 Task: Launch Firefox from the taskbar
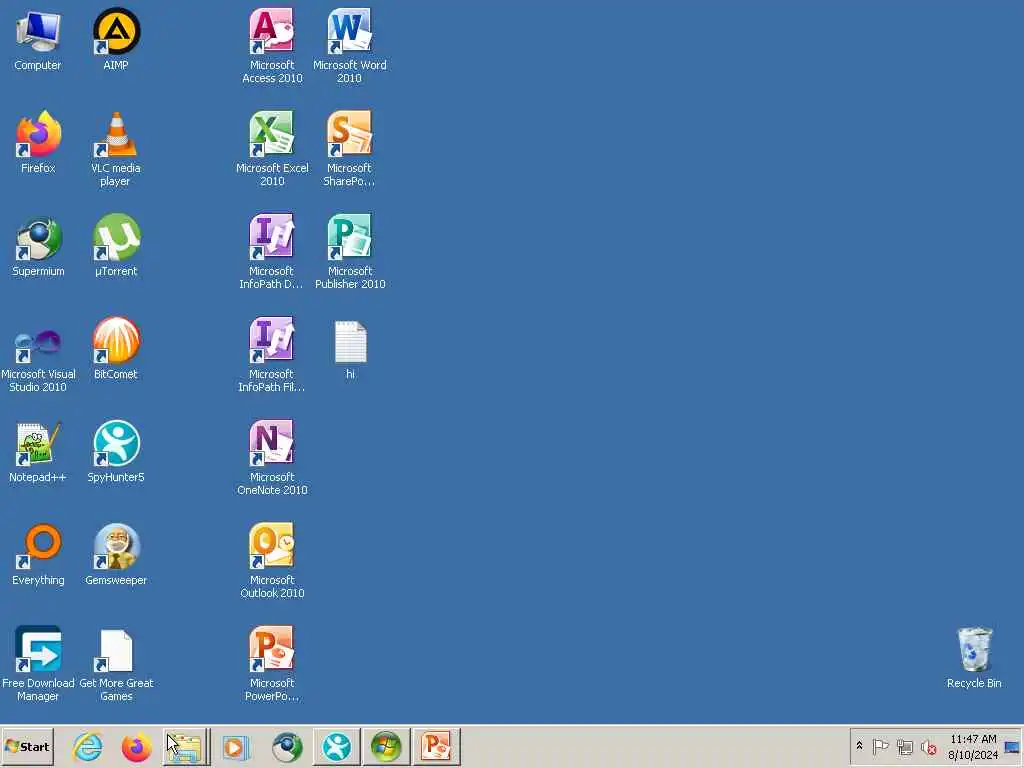pos(136,746)
